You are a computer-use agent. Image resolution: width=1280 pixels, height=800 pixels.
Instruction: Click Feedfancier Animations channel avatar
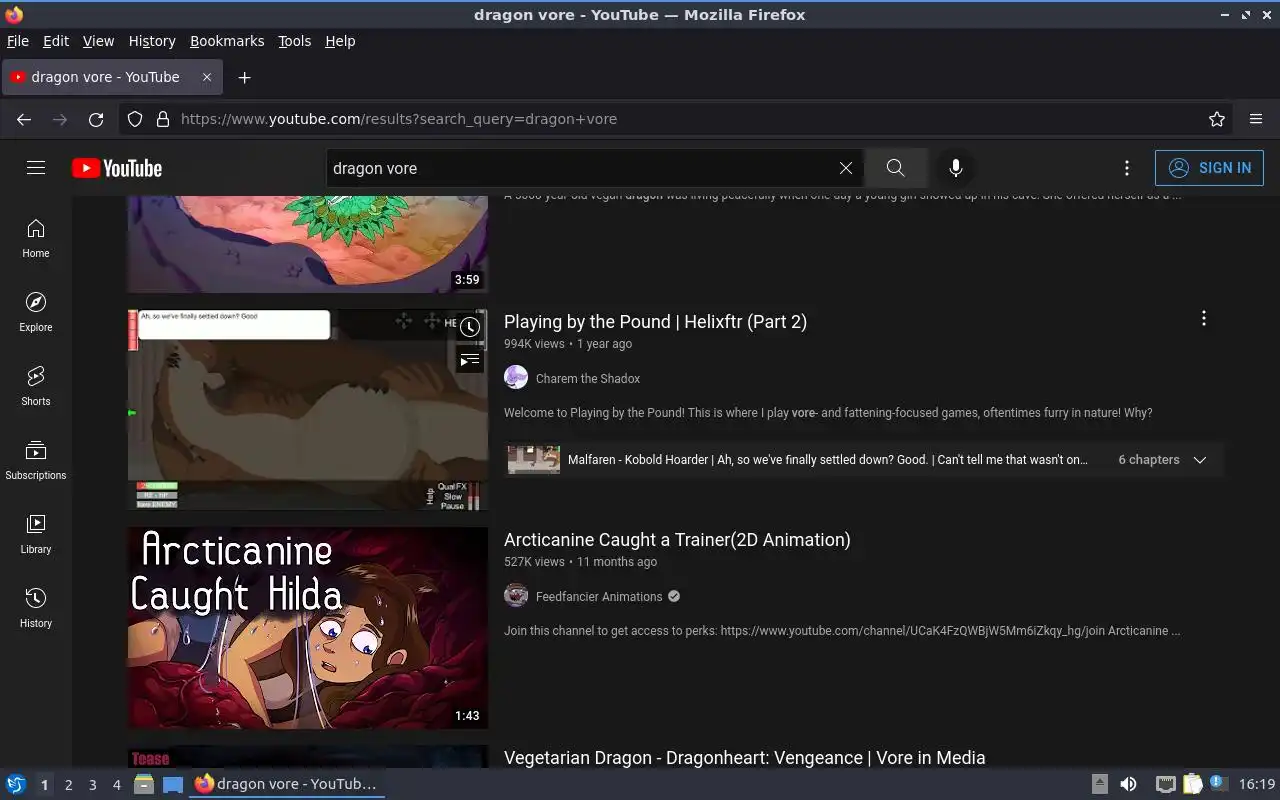pos(516,595)
